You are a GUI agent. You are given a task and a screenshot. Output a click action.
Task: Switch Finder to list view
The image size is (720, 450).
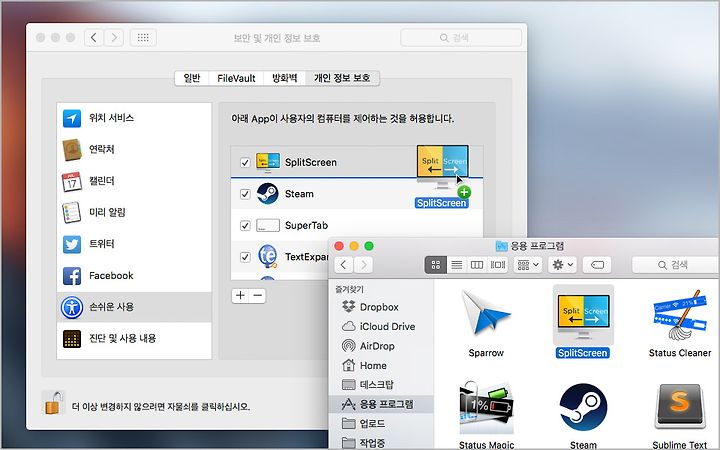click(456, 265)
